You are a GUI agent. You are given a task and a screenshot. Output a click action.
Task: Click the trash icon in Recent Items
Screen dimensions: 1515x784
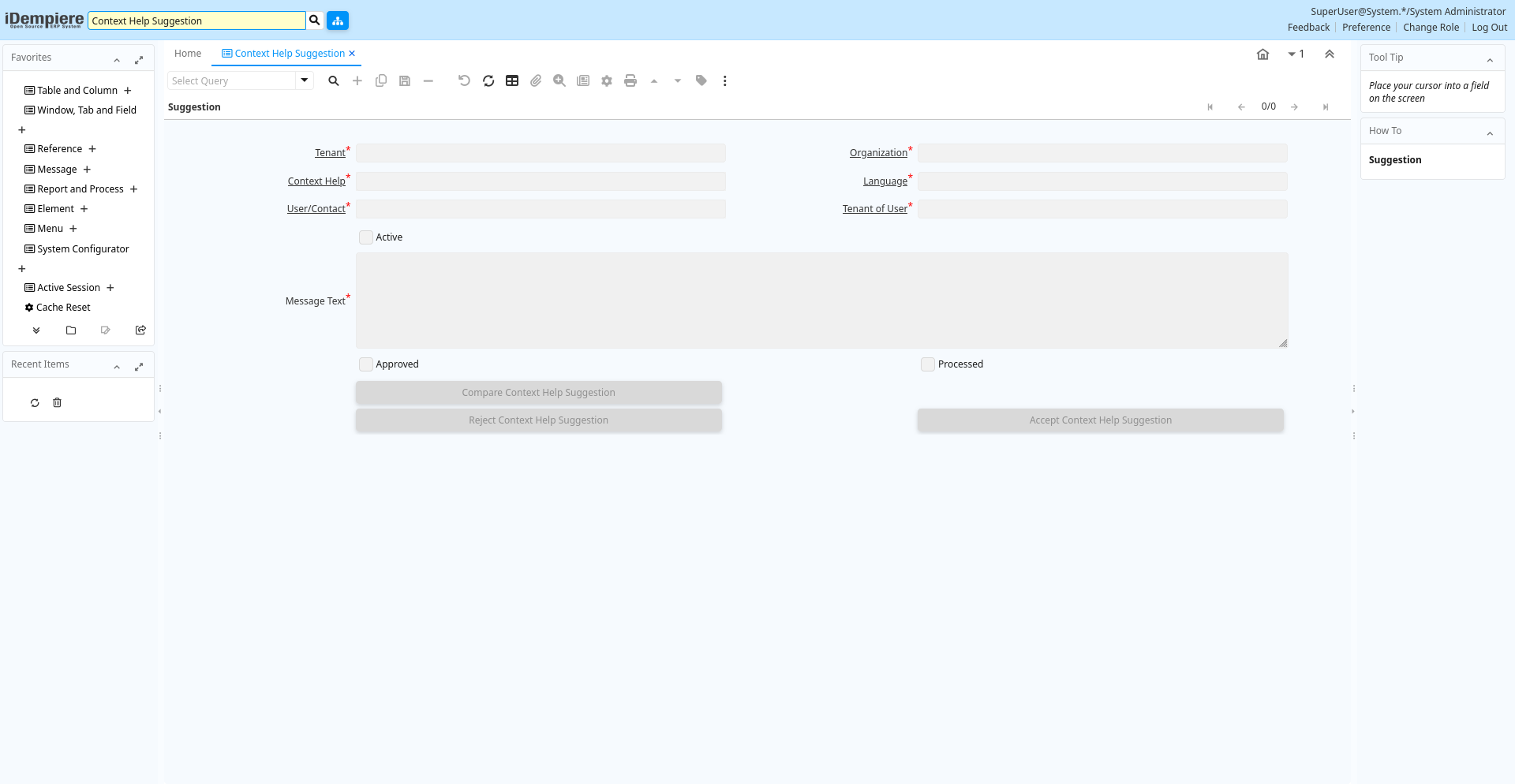pyautogui.click(x=57, y=403)
